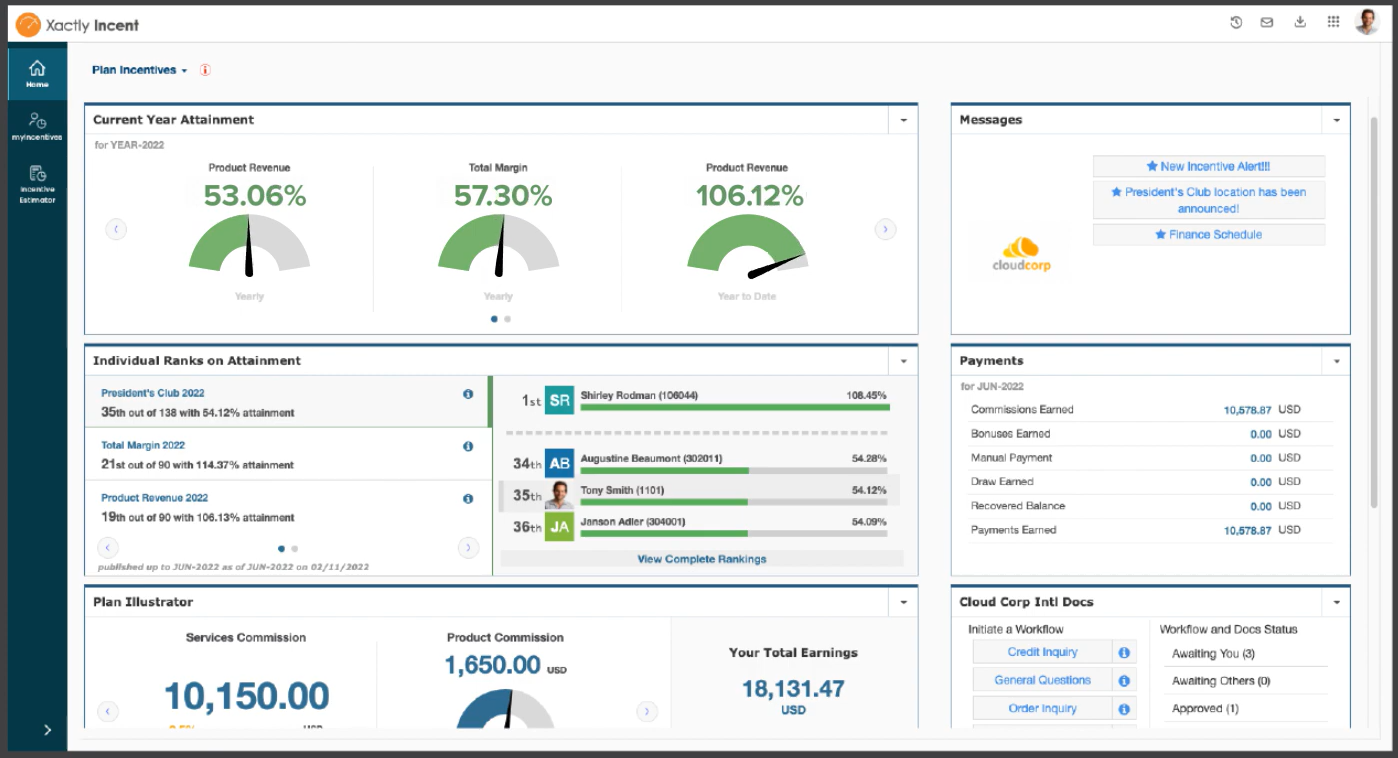Open the Commissions Earned amount 10,578.87

point(1247,410)
